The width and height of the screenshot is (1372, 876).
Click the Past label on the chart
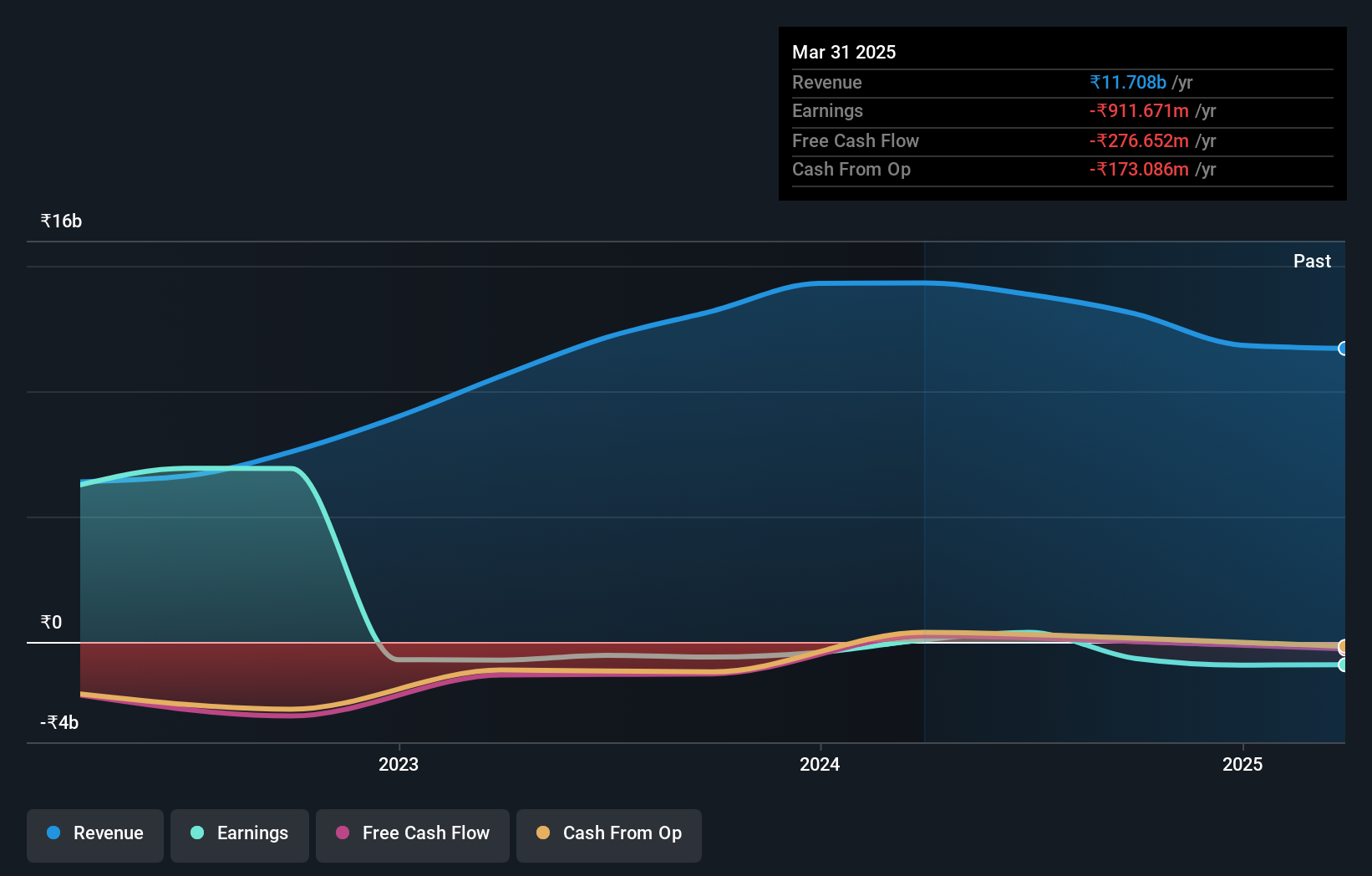(1312, 261)
